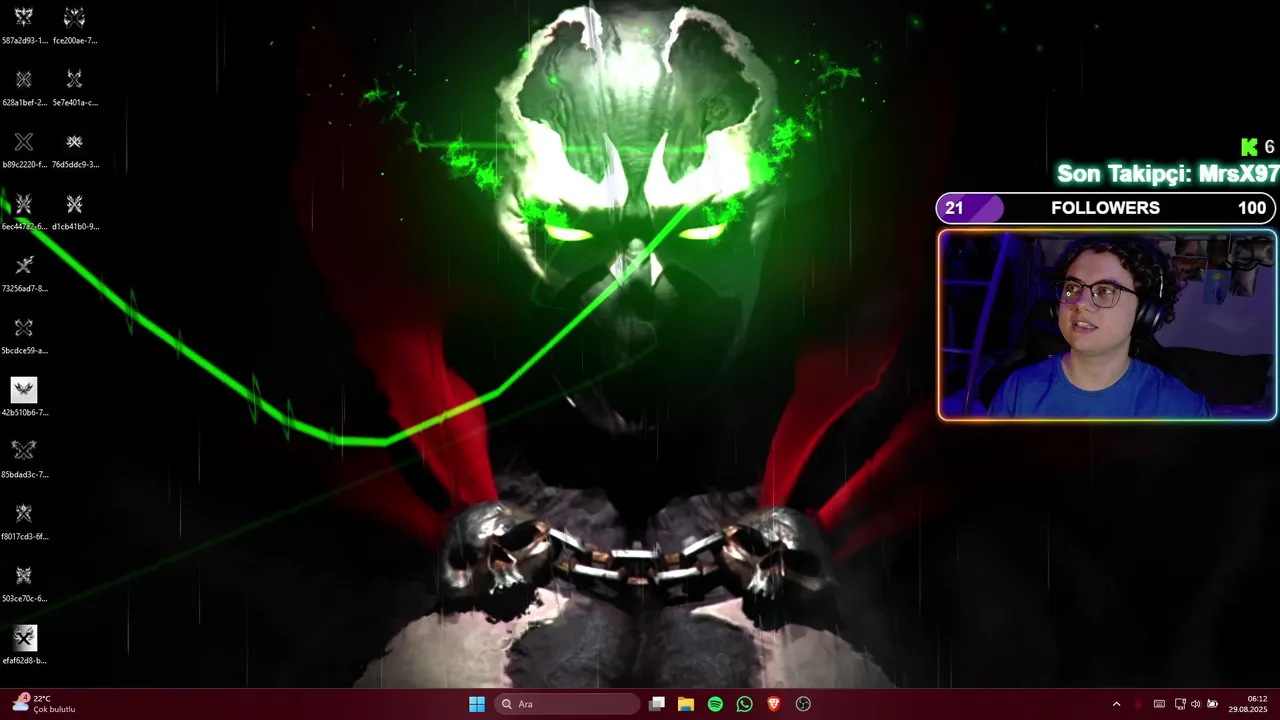Open the clock and date 06:12 panel

tap(1248, 704)
